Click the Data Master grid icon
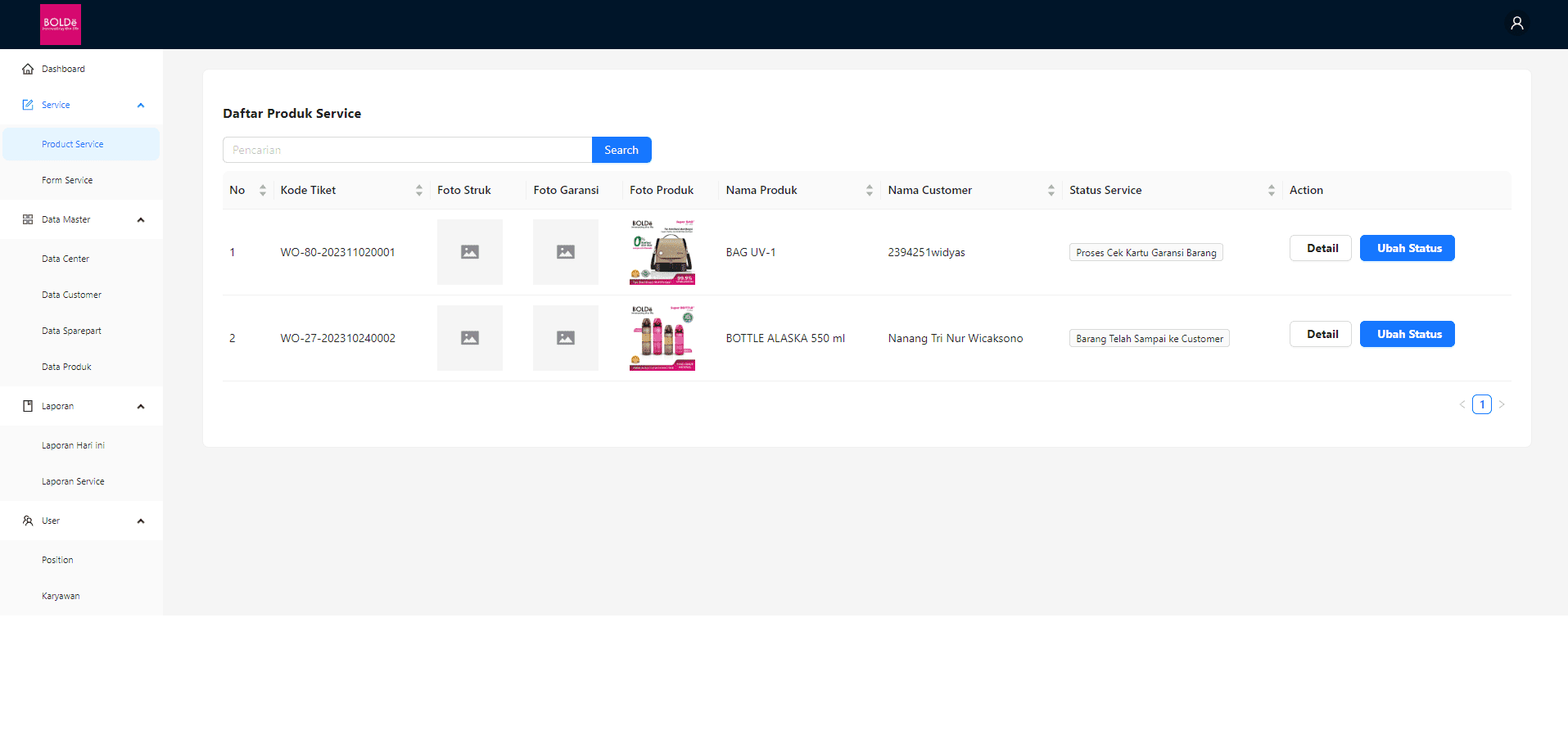 click(x=28, y=219)
